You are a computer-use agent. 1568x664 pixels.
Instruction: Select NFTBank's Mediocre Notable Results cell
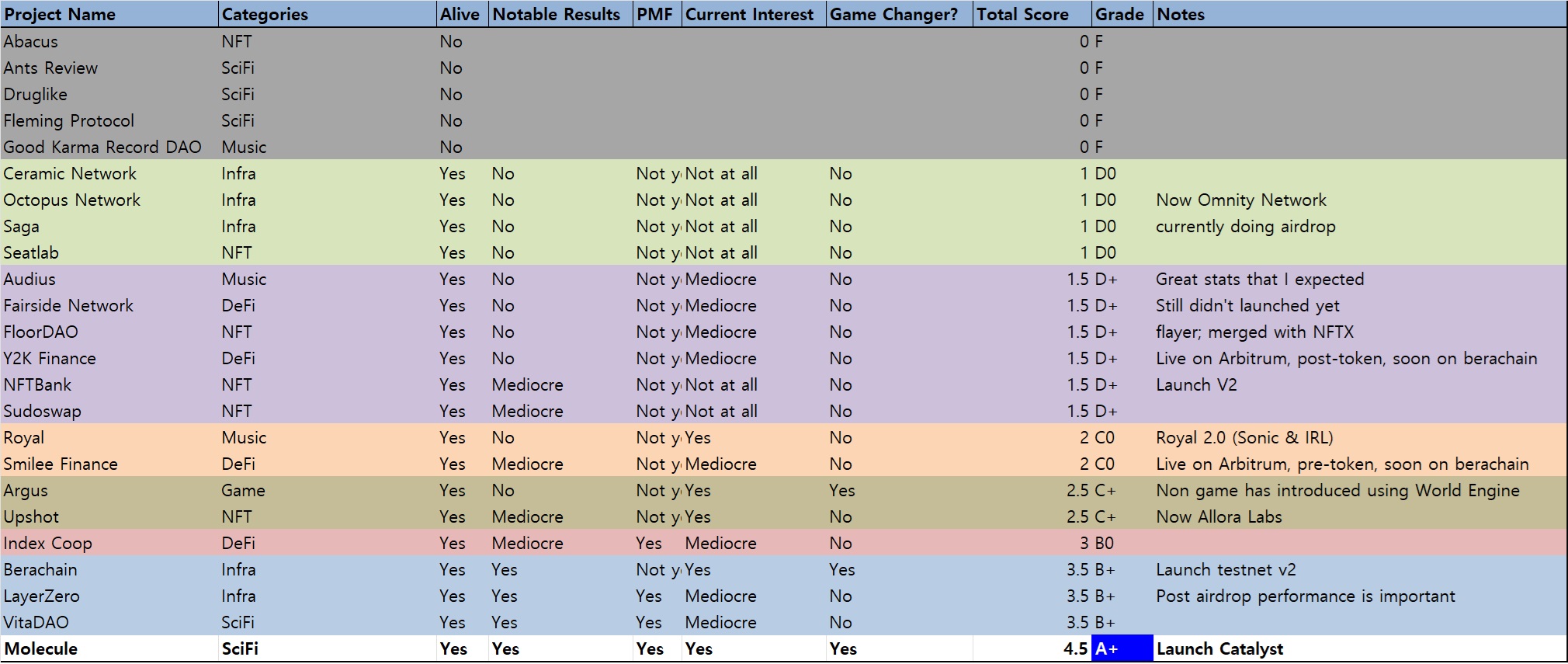[x=560, y=385]
